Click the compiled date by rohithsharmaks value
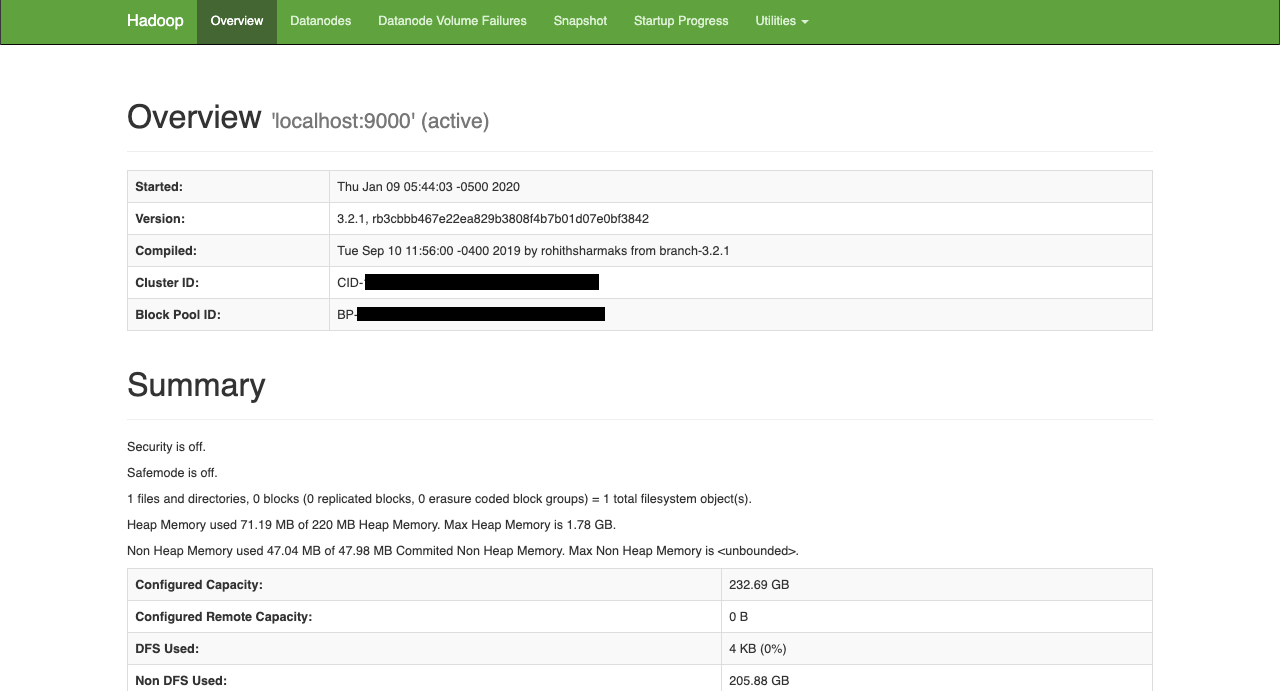 (533, 251)
